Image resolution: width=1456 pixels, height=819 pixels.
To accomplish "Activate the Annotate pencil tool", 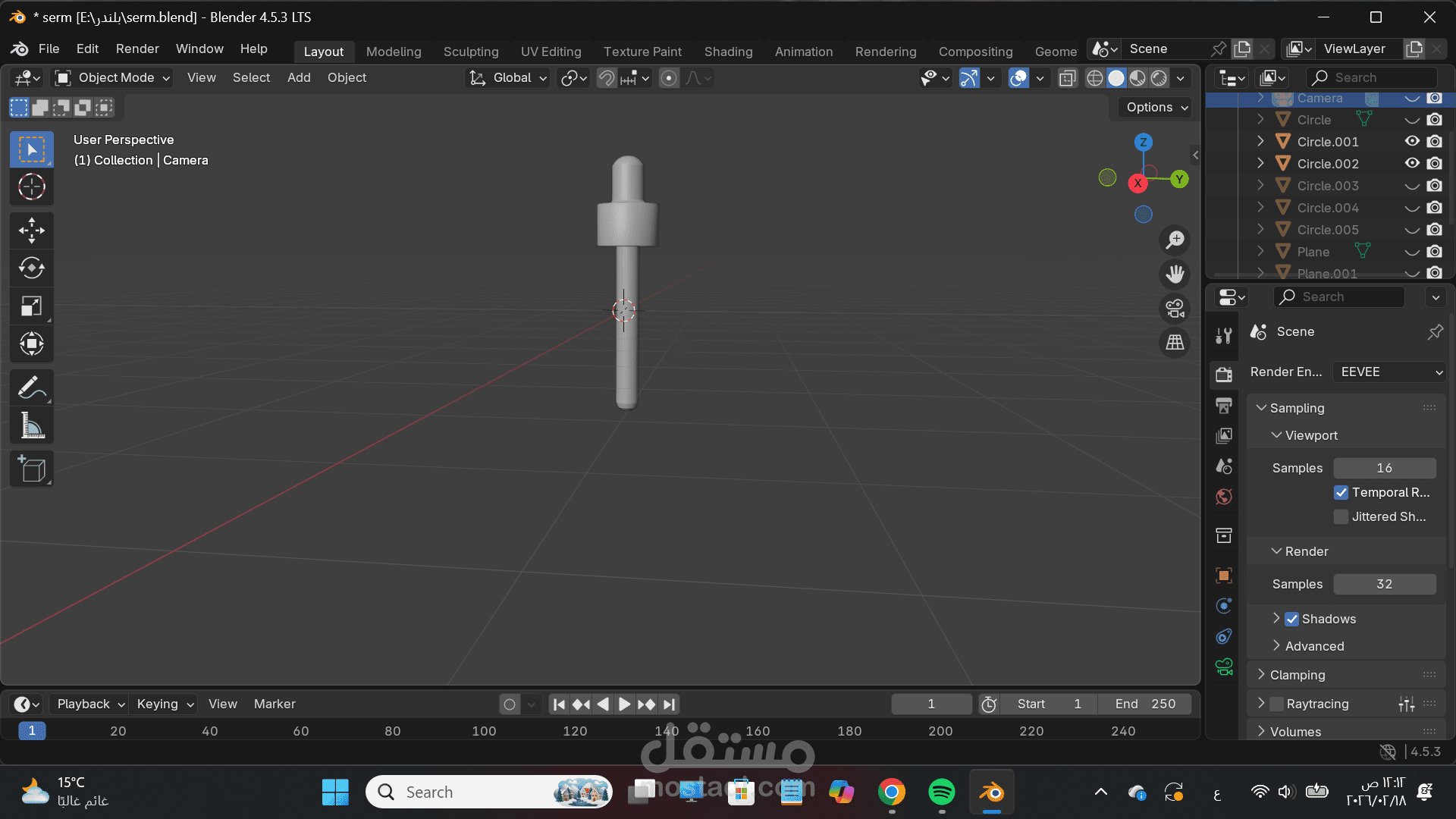I will click(31, 388).
